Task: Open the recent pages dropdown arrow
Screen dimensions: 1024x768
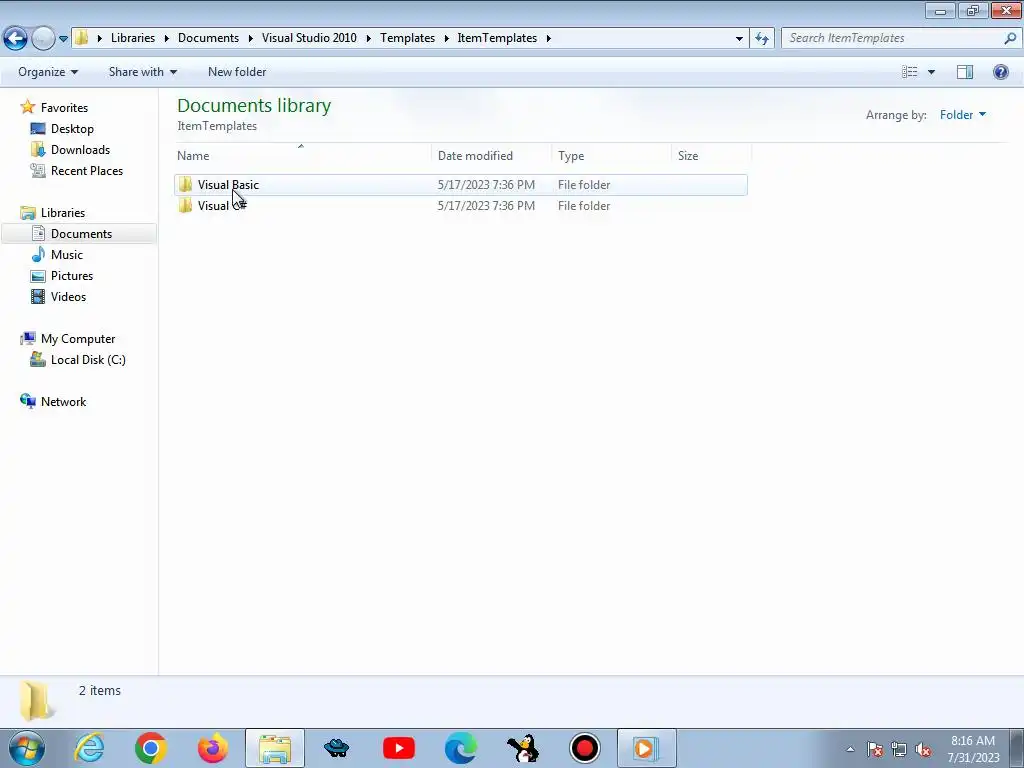Action: [x=63, y=39]
